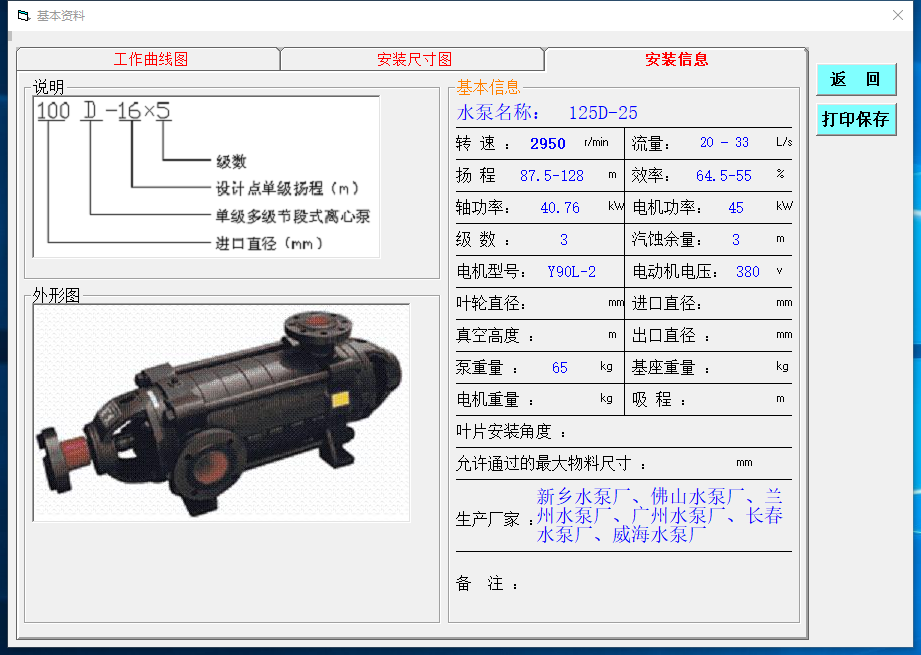Click flow value 20 - 33
The width and height of the screenshot is (921, 655).
[724, 143]
